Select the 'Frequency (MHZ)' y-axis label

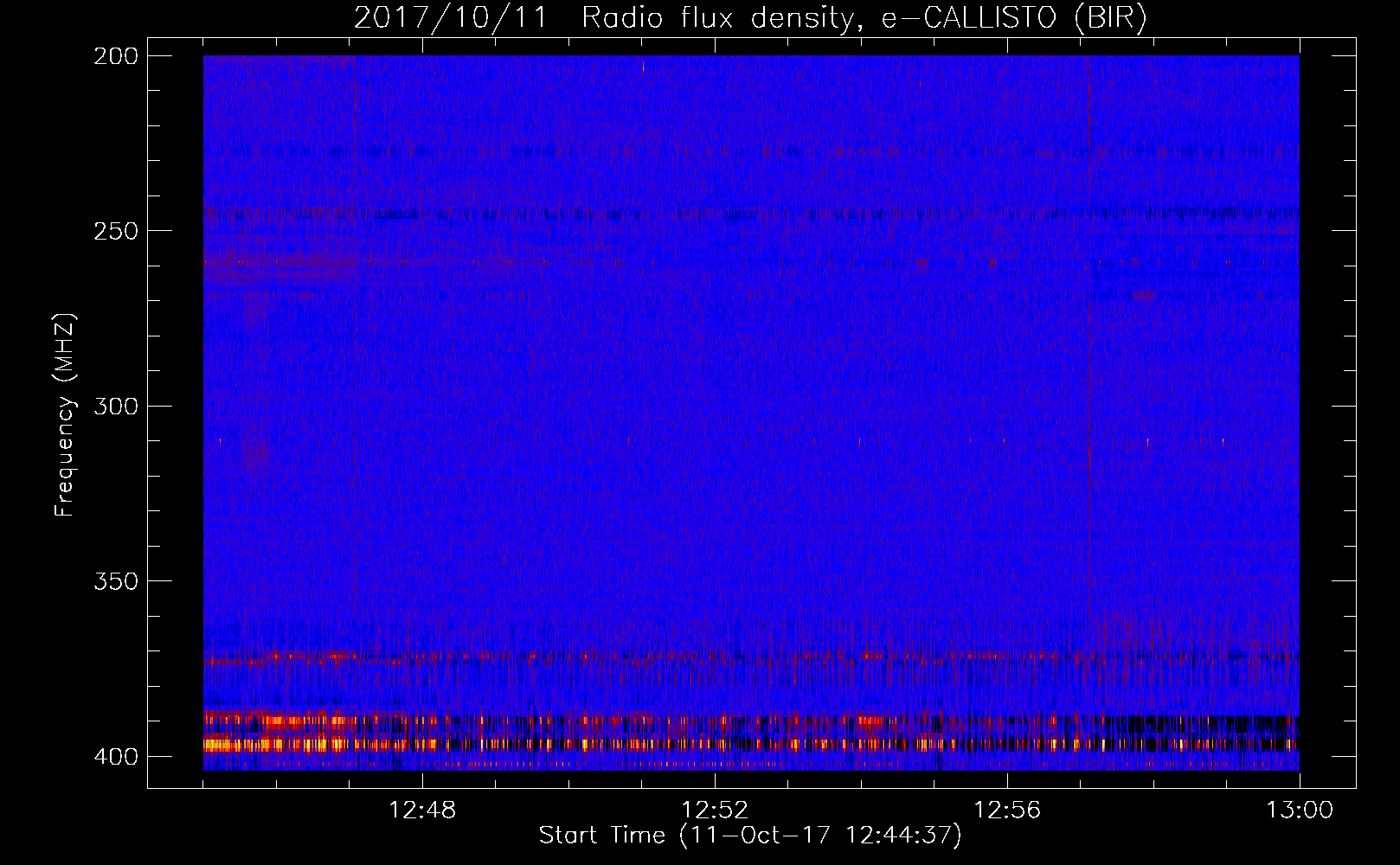tap(65, 414)
